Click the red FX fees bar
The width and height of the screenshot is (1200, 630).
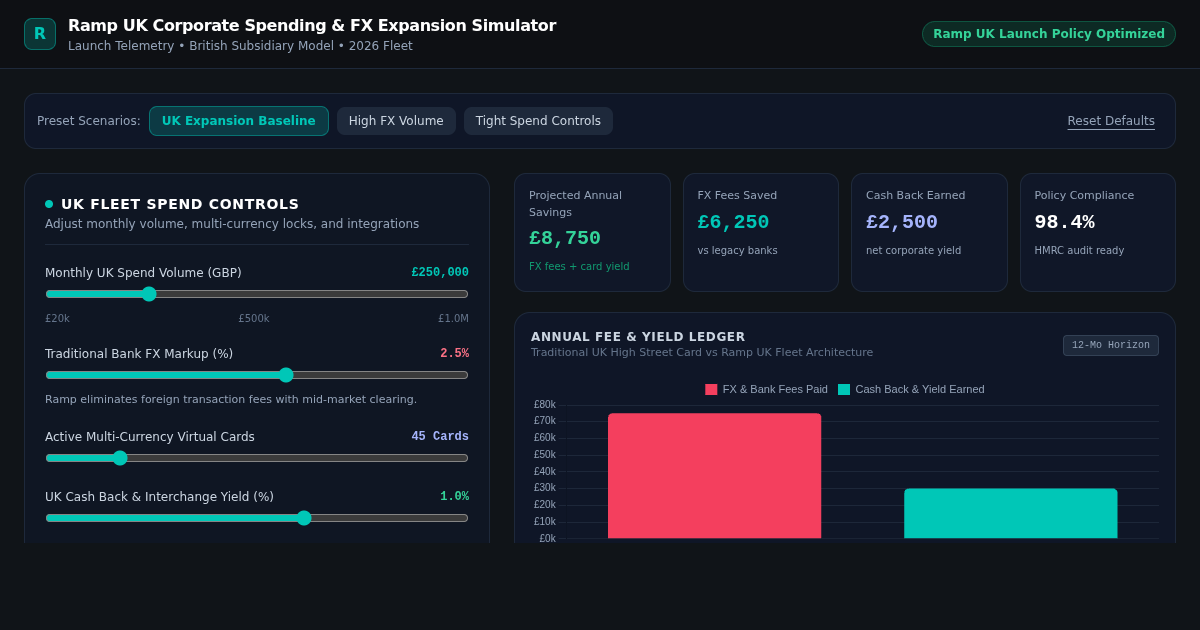714,476
